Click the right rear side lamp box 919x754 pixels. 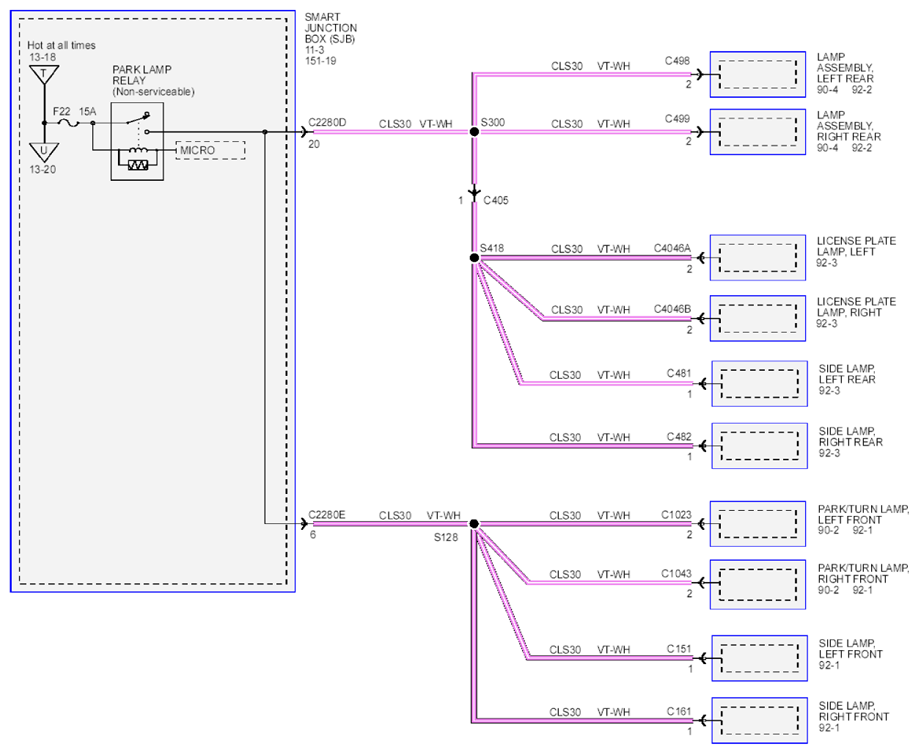pyautogui.click(x=759, y=446)
